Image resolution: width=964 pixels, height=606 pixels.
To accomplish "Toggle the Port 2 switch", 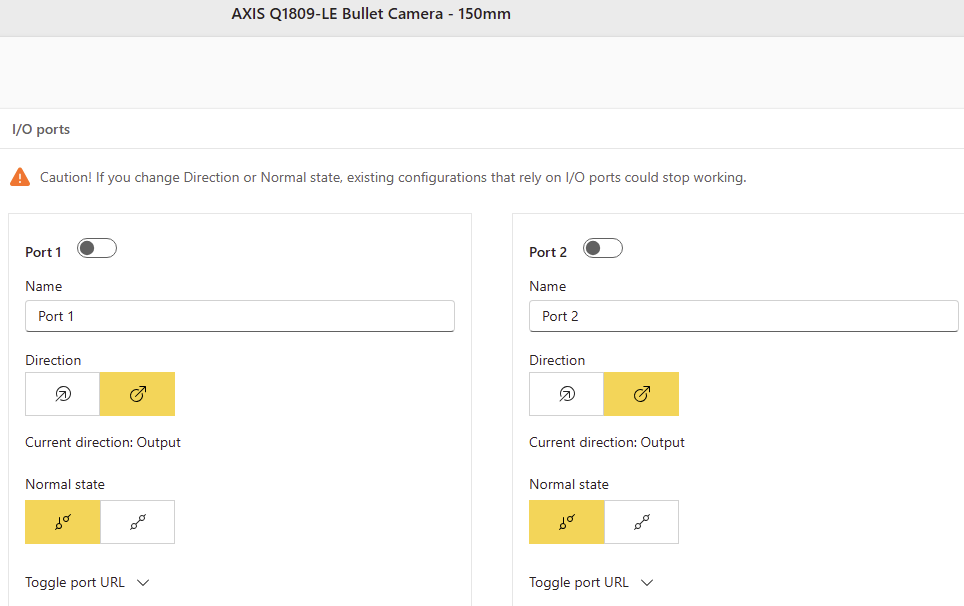I will click(x=602, y=248).
